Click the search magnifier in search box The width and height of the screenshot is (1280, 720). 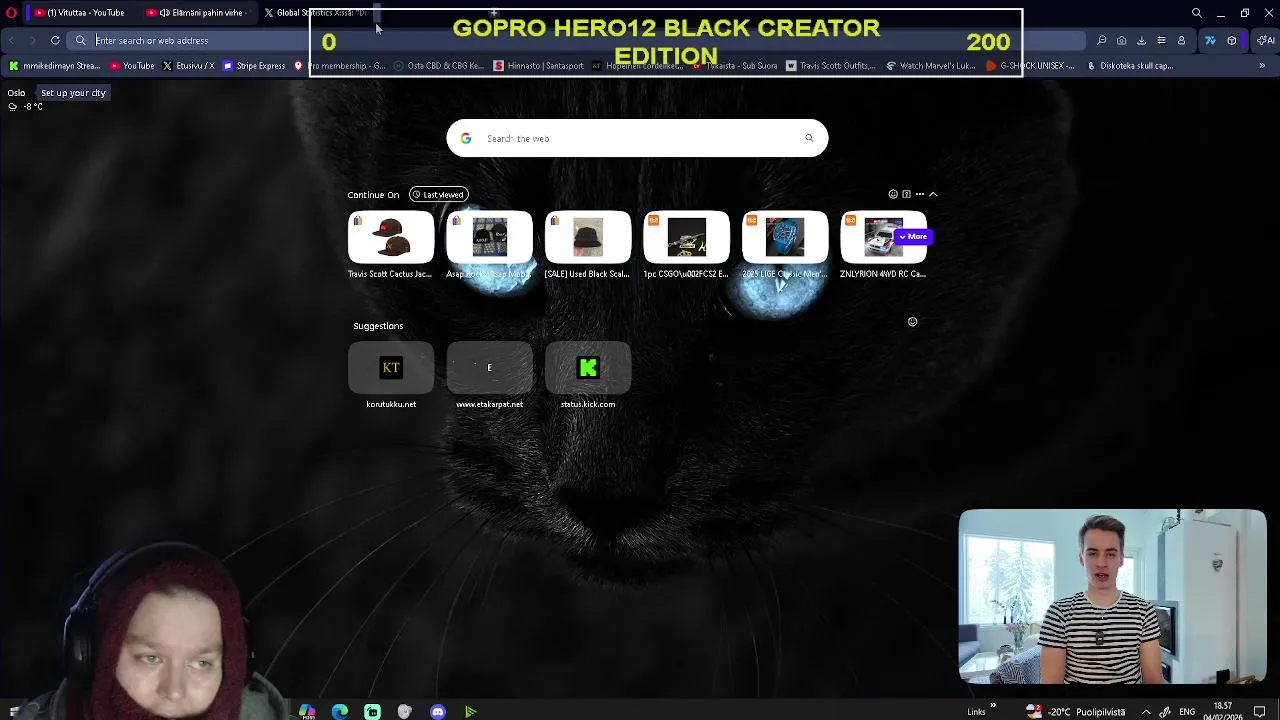pyautogui.click(x=809, y=138)
